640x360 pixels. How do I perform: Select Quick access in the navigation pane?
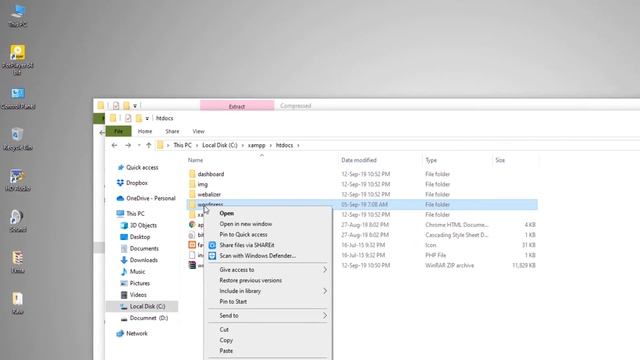(x=142, y=167)
